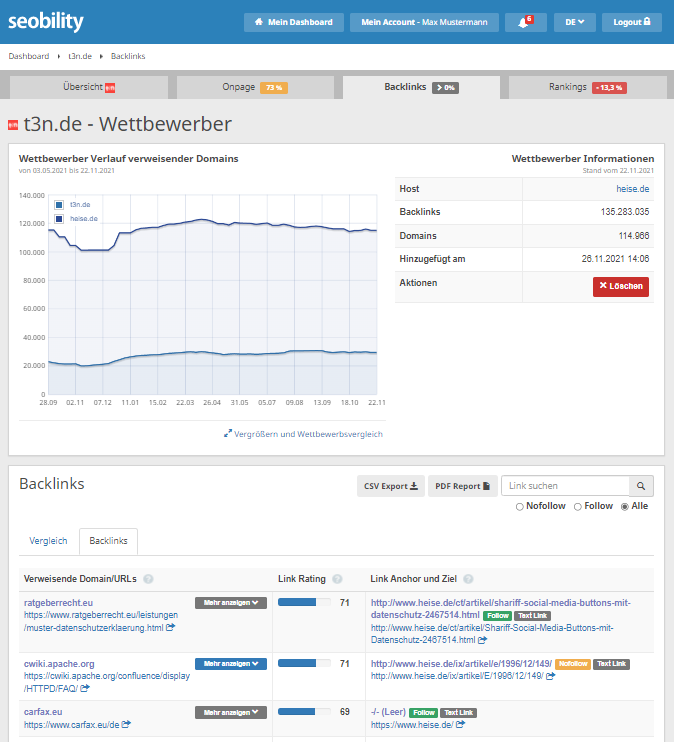Click t3n.de breadcrumb
Viewport: 674px width, 742px height.
click(80, 56)
